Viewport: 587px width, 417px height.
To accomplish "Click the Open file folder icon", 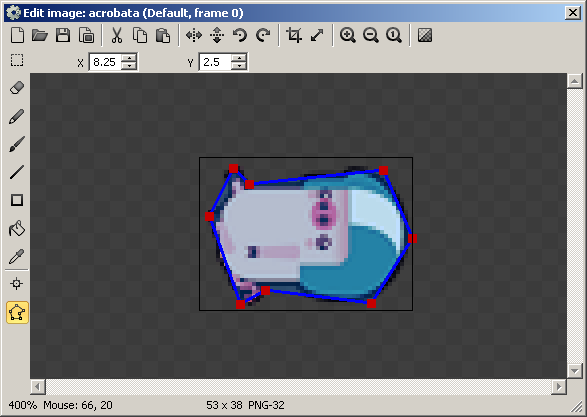I will pos(40,35).
